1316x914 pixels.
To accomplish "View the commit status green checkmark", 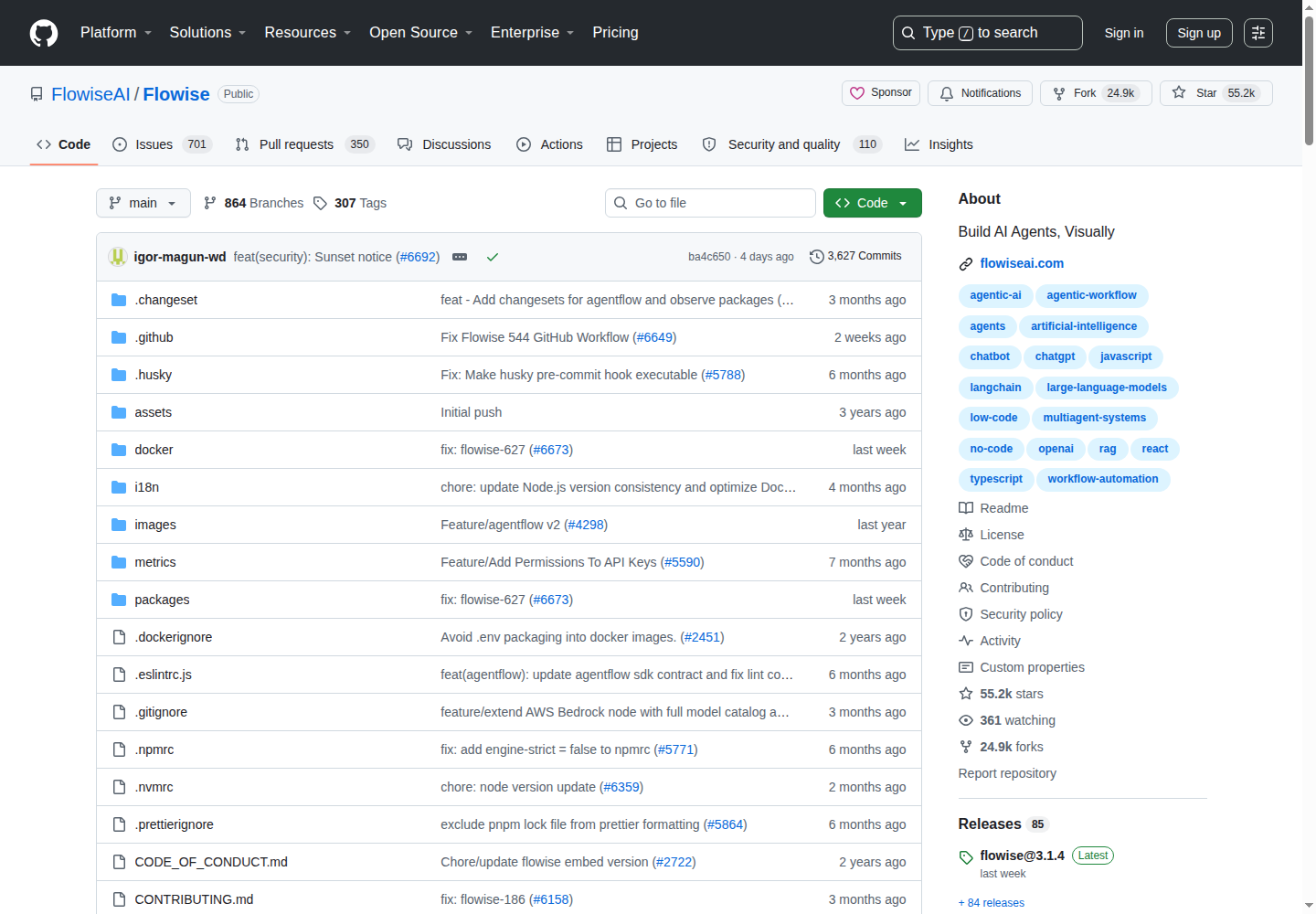I will (493, 257).
